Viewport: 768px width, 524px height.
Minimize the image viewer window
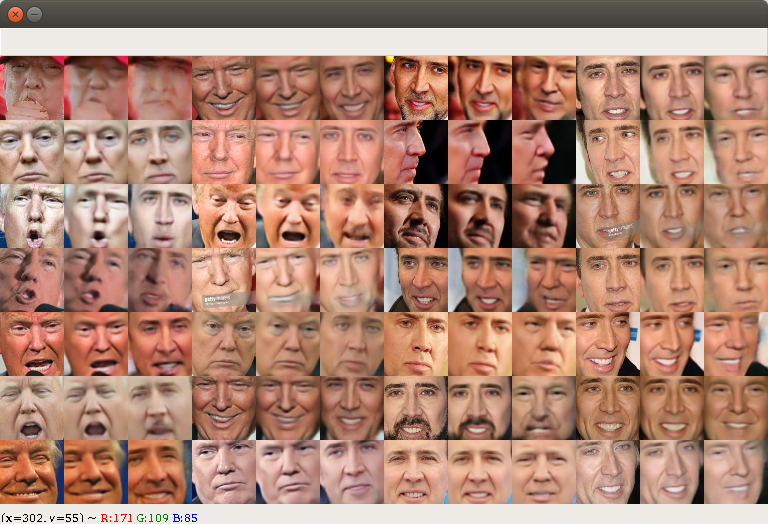tap(34, 14)
